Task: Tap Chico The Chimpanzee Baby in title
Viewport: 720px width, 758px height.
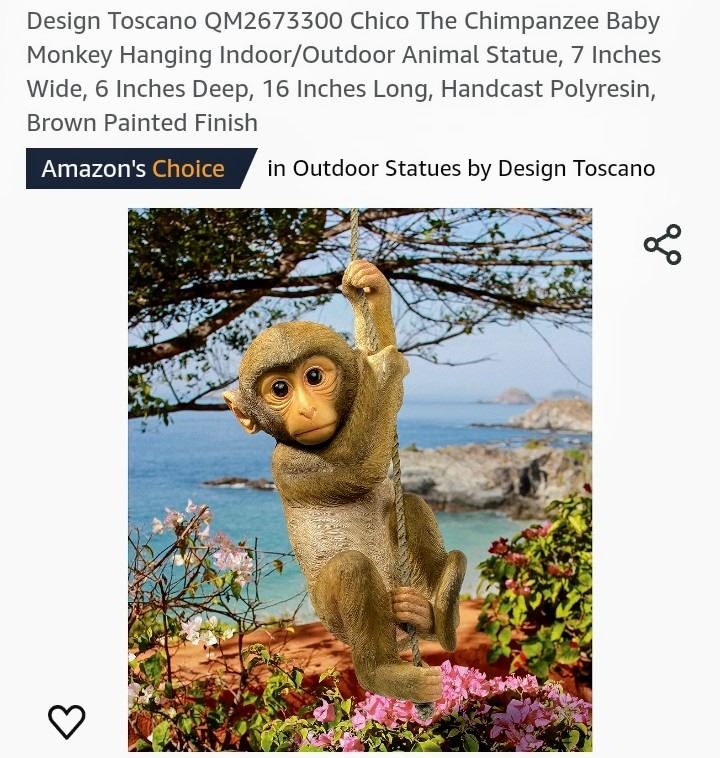Action: [x=505, y=21]
